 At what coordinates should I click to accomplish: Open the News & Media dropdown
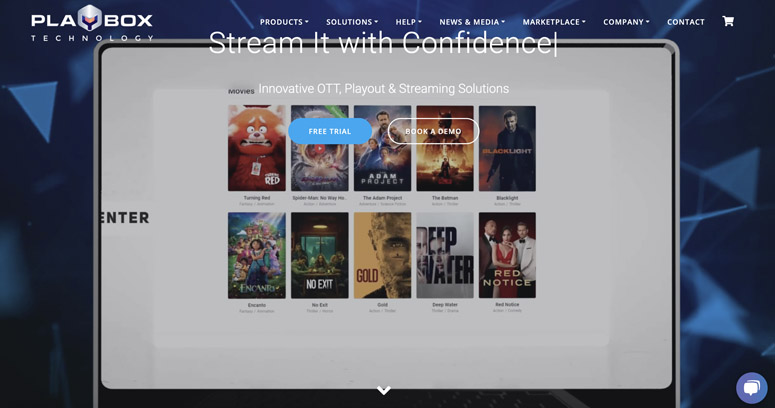[x=472, y=22]
